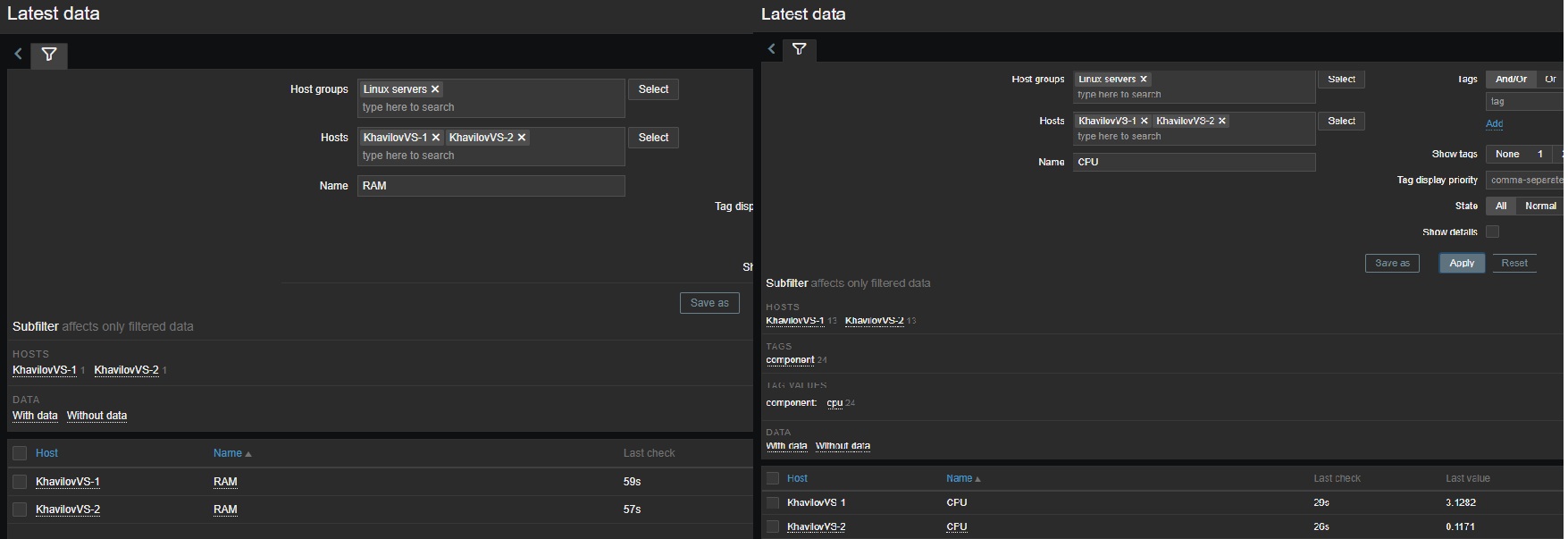Screen dimensions: 1568x539
Task: Click the Name field containing CPU
Action: pyautogui.click(x=1194, y=162)
